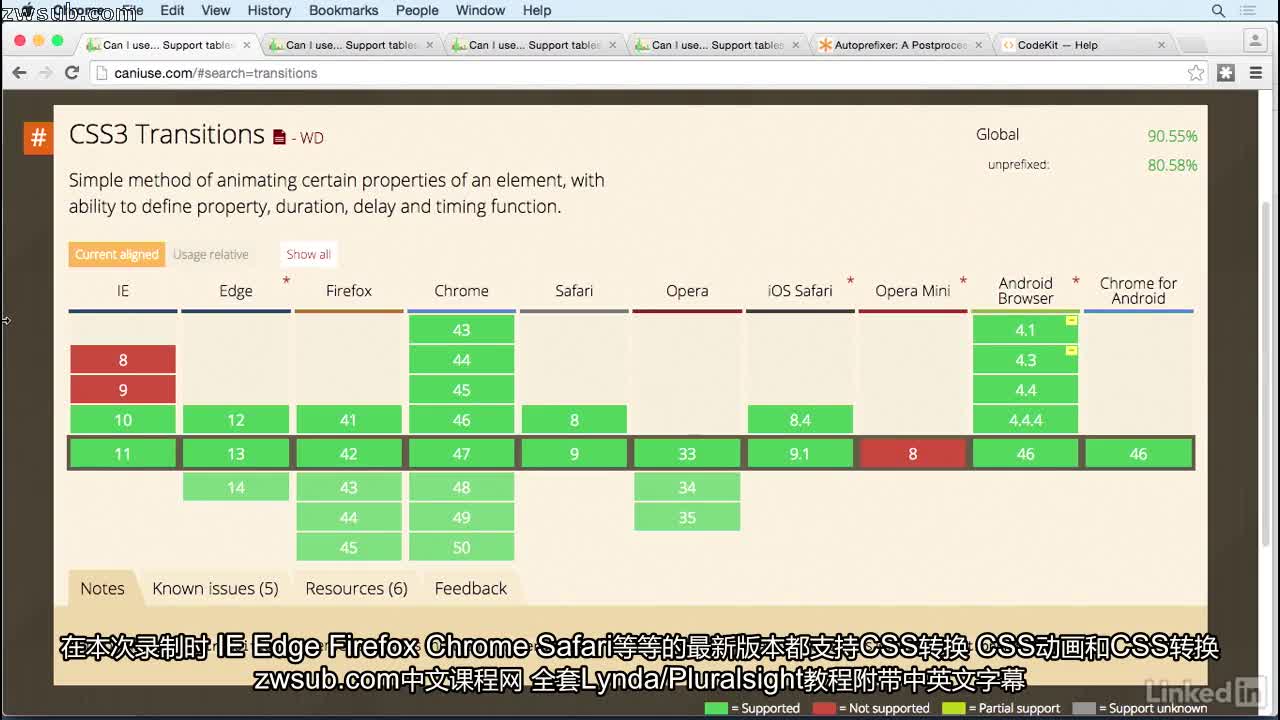Select the Current aligned view
1280x720 pixels.
pyautogui.click(x=116, y=254)
